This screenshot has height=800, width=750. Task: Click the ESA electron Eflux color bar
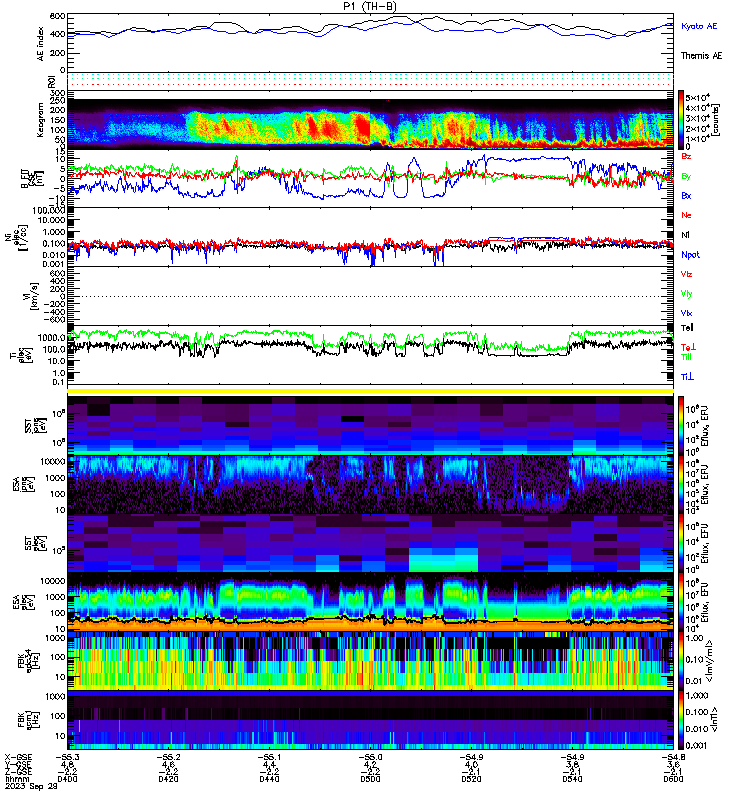point(681,603)
